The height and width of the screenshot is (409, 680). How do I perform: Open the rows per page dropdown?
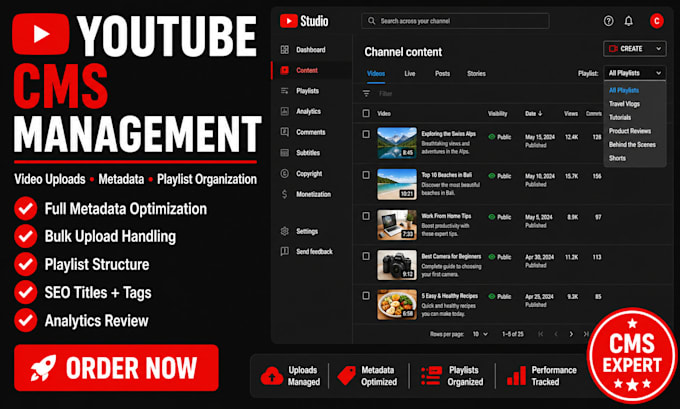[480, 334]
